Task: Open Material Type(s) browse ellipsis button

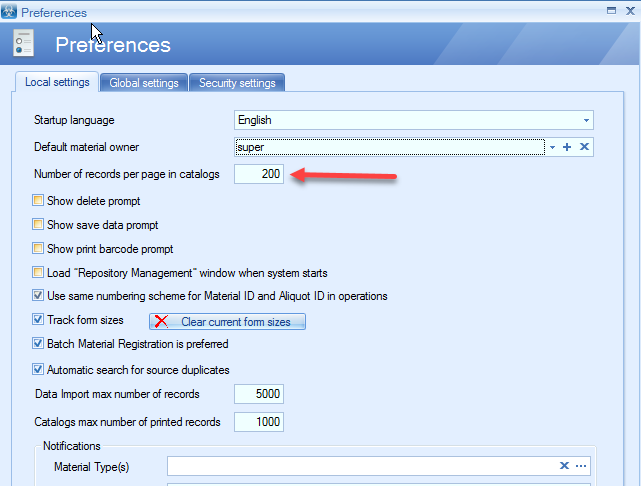Action: (581, 466)
